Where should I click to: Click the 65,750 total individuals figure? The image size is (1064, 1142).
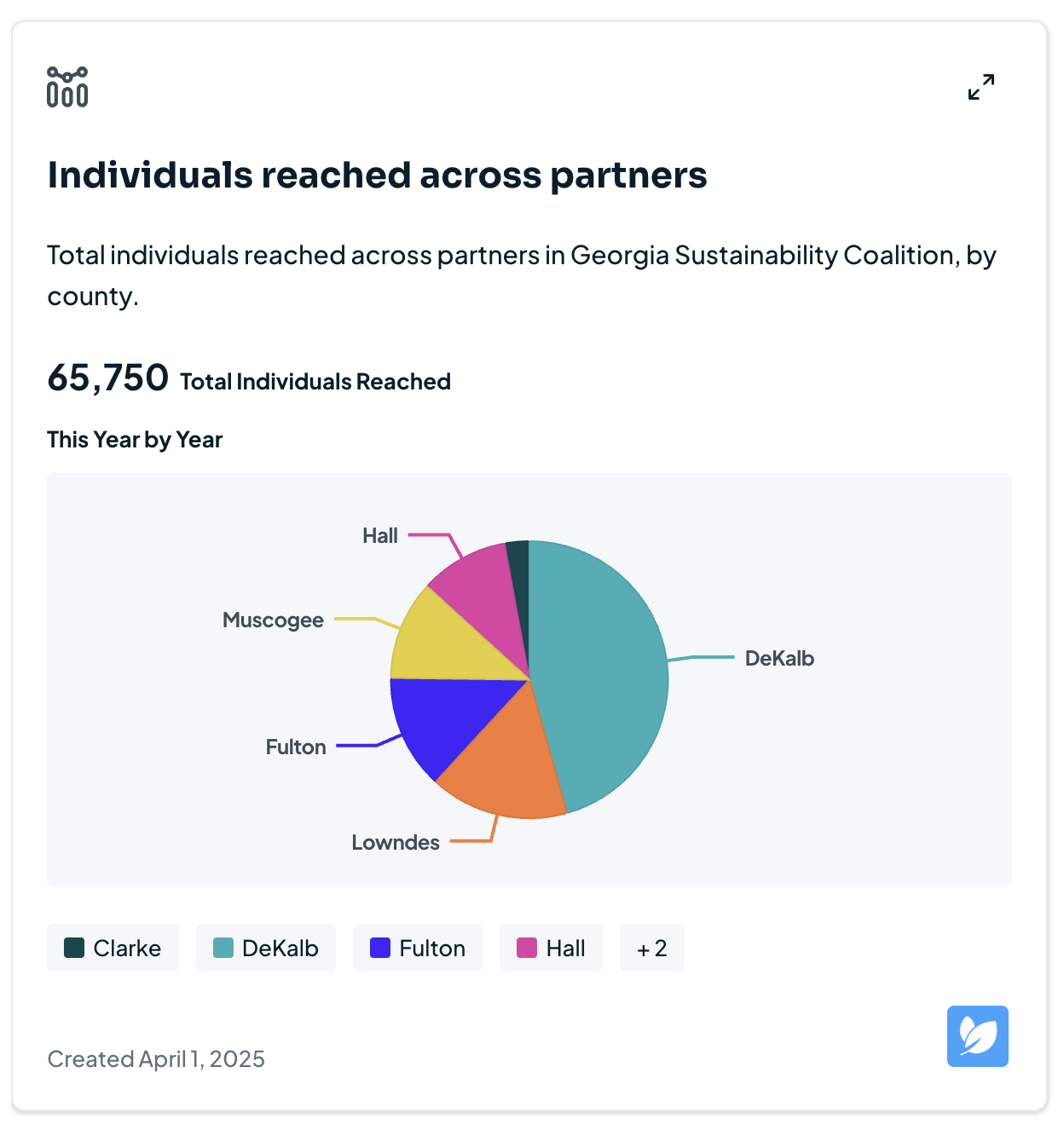tap(107, 378)
